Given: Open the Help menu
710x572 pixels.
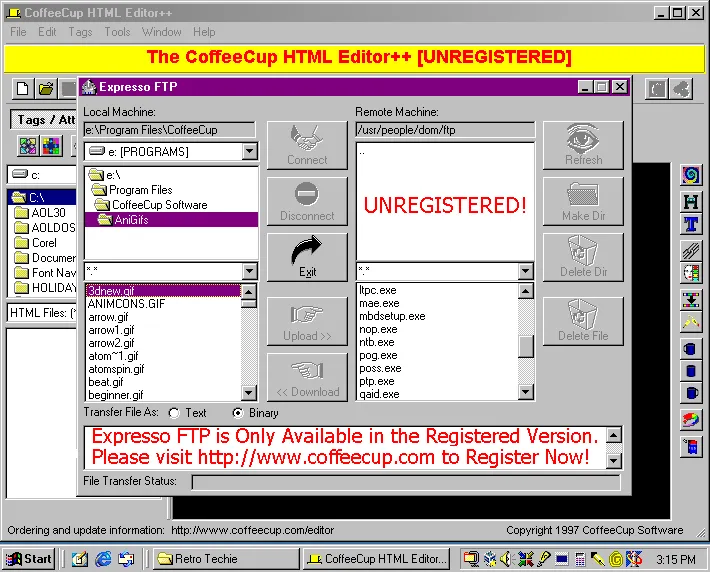Looking at the screenshot, I should tap(204, 32).
